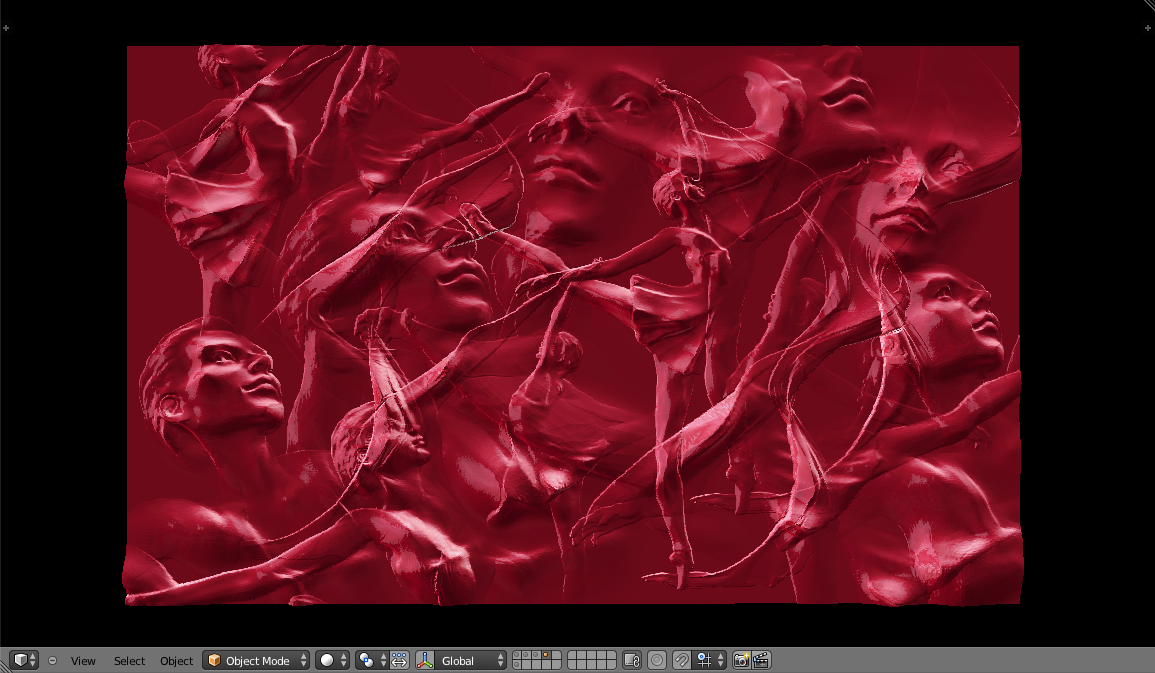
Task: Toggle the snap magnet
Action: point(682,660)
